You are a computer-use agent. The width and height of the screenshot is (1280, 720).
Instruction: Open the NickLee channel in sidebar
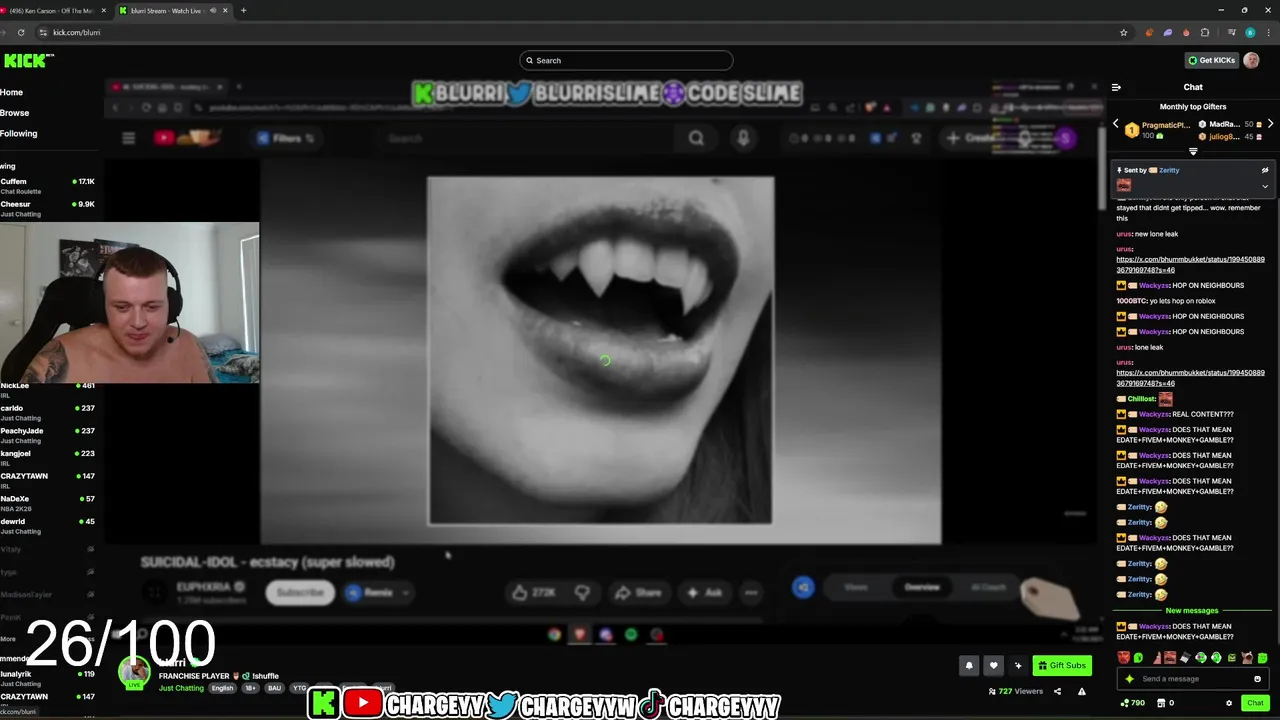click(48, 390)
